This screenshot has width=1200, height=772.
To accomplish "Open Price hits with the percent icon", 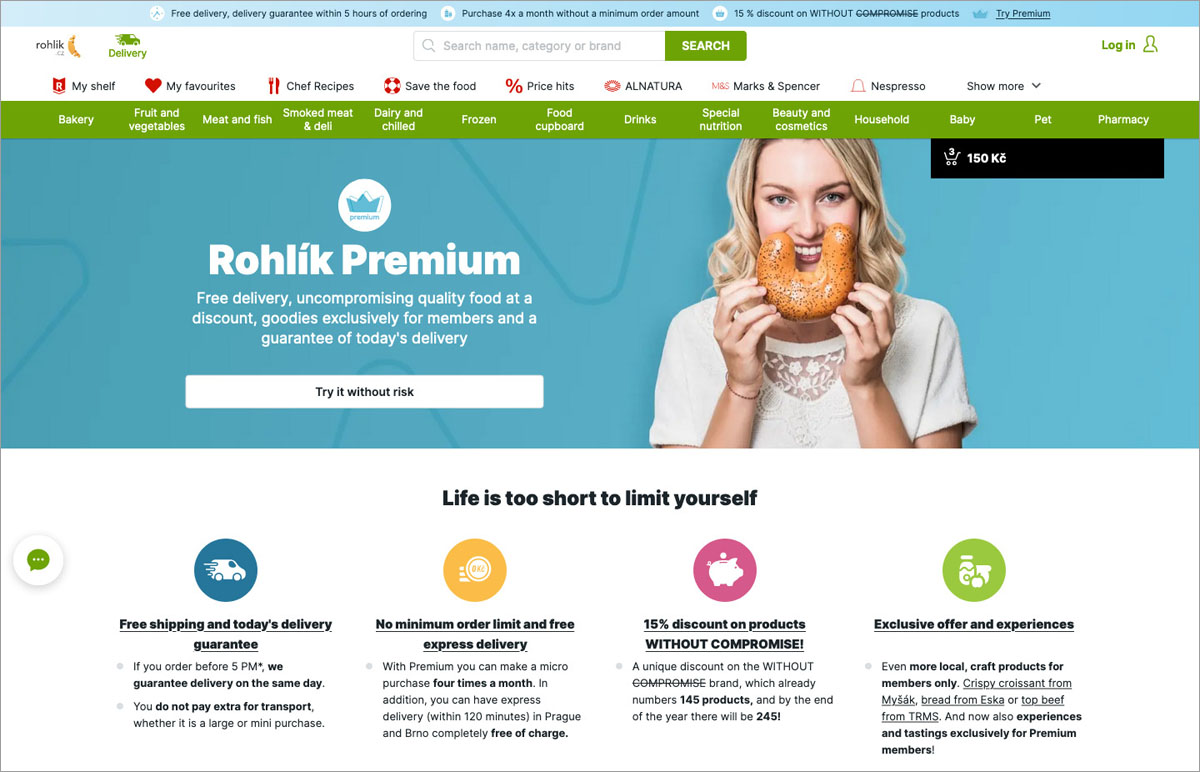I will (514, 86).
